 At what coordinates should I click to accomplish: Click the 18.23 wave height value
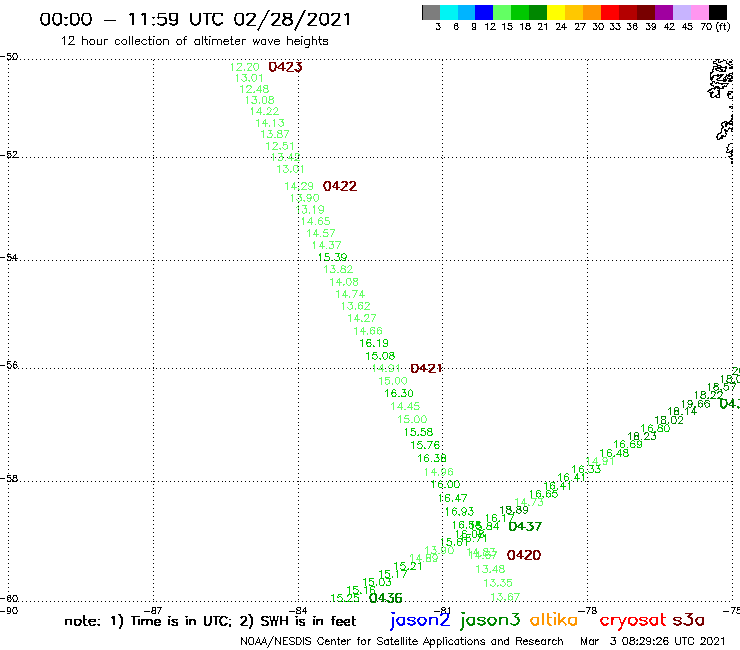[x=642, y=436]
